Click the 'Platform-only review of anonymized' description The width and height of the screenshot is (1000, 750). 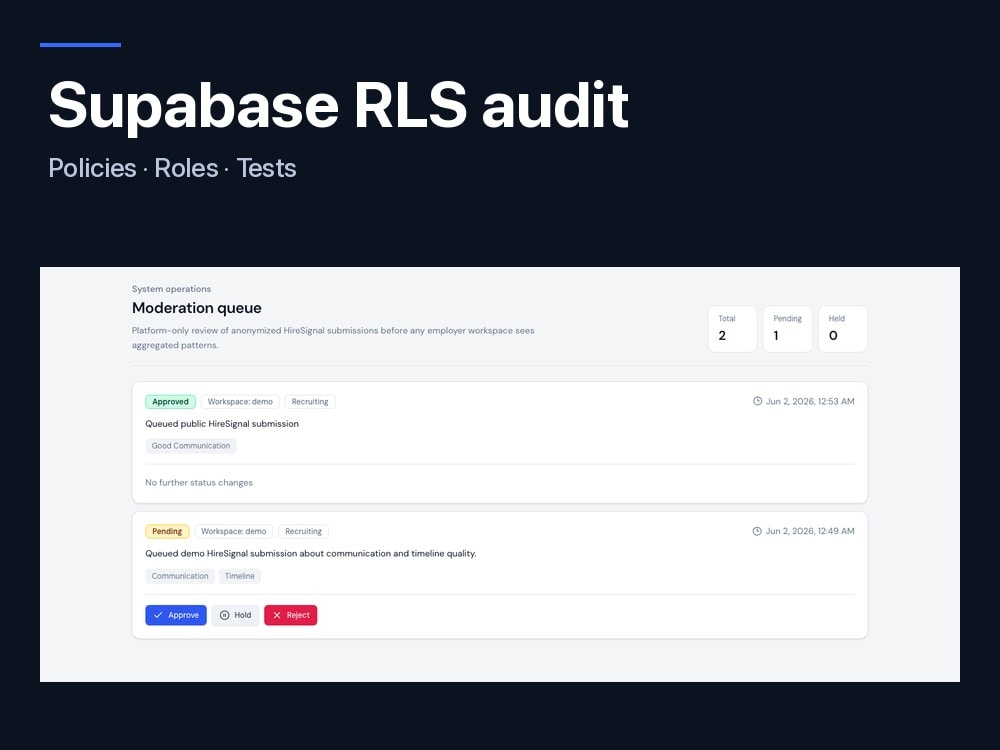(333, 337)
